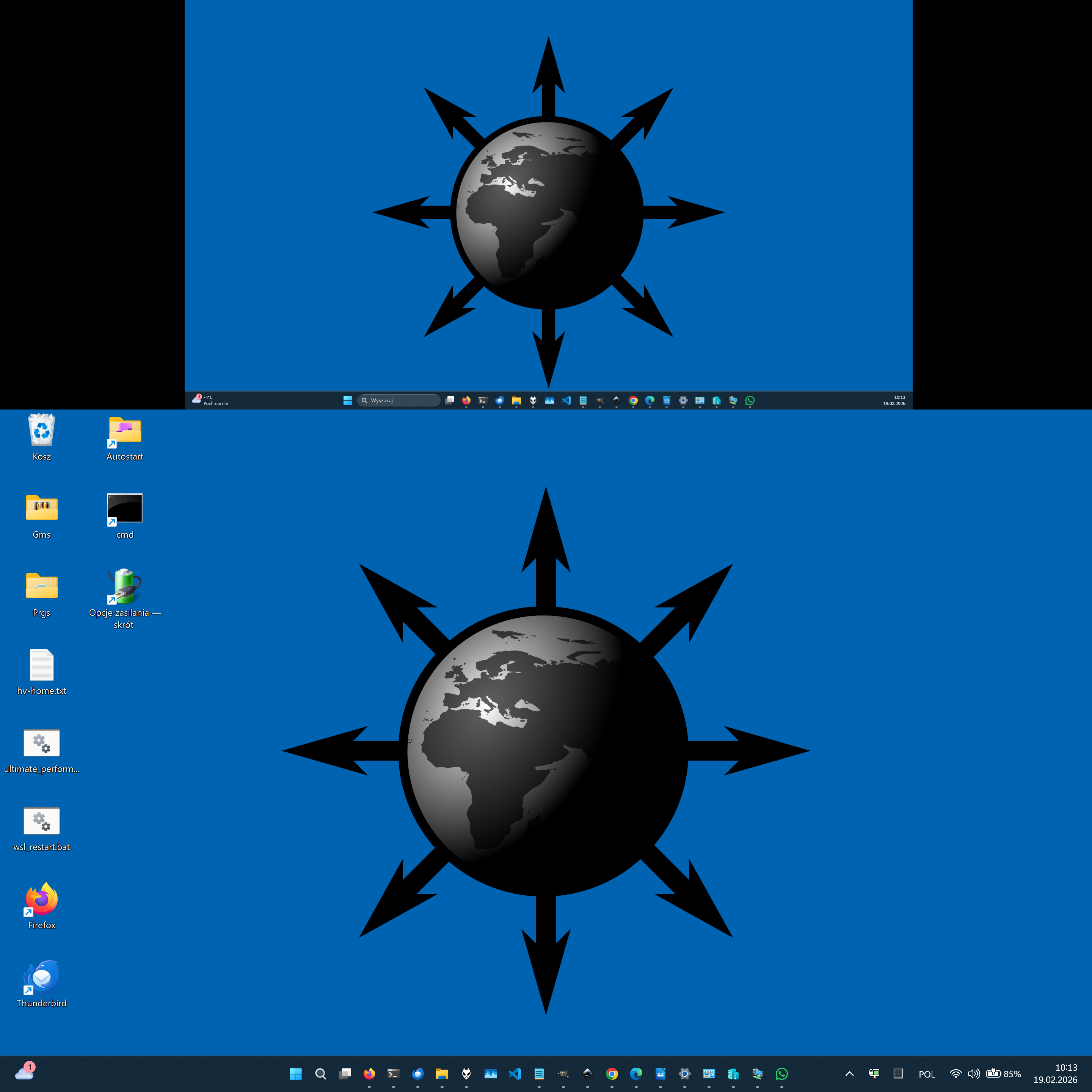Click the Google Chrome taskbar icon
Screen dimensions: 1092x1092
(x=612, y=1073)
